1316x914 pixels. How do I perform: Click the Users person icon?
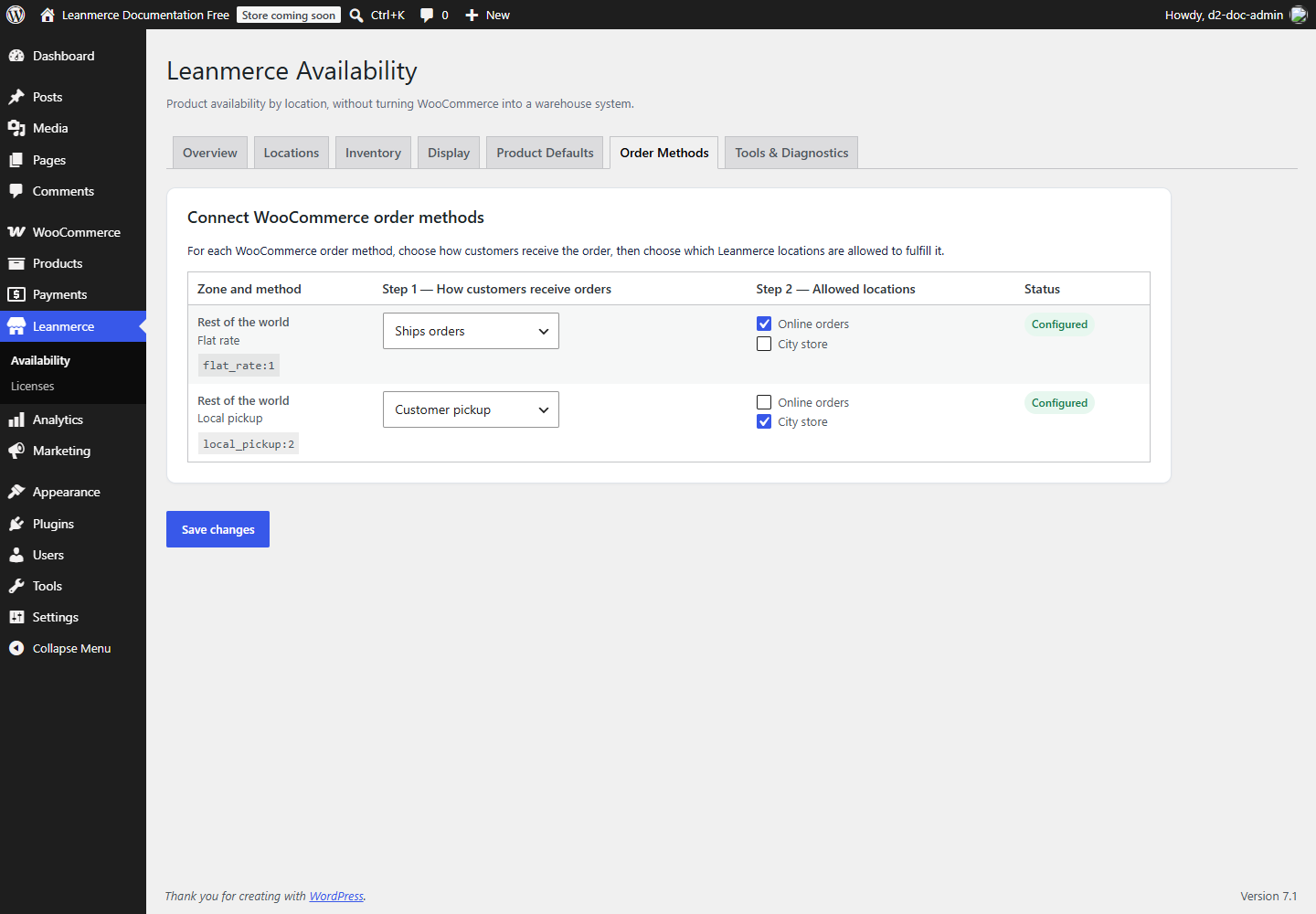click(x=16, y=555)
